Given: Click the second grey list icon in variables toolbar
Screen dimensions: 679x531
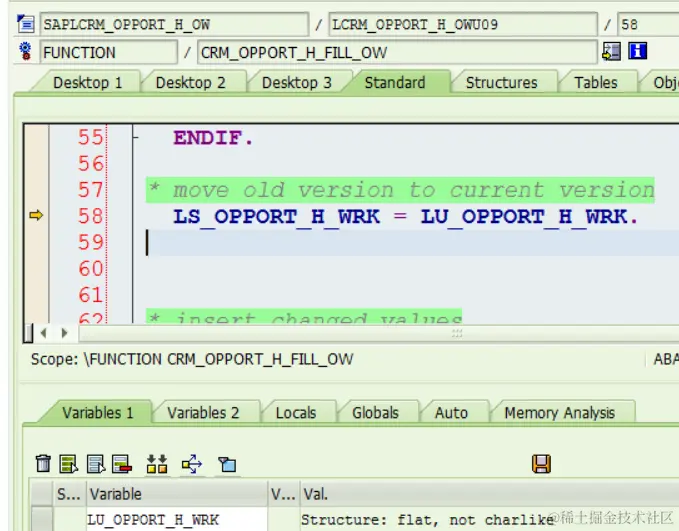Looking at the screenshot, I should pyautogui.click(x=96, y=464).
